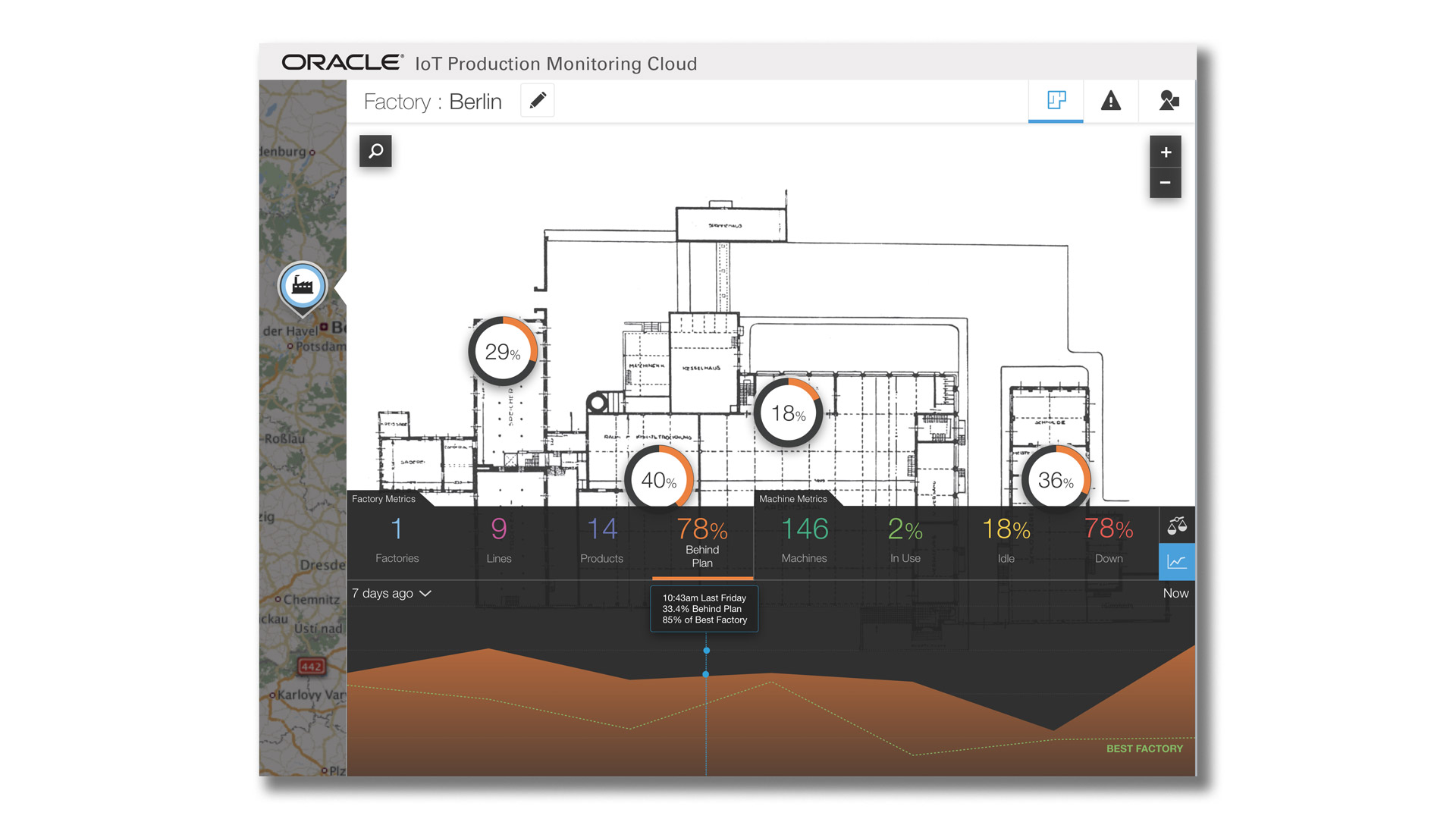Open the alerts warning triangle tab
The width and height of the screenshot is (1456, 819).
click(x=1110, y=100)
